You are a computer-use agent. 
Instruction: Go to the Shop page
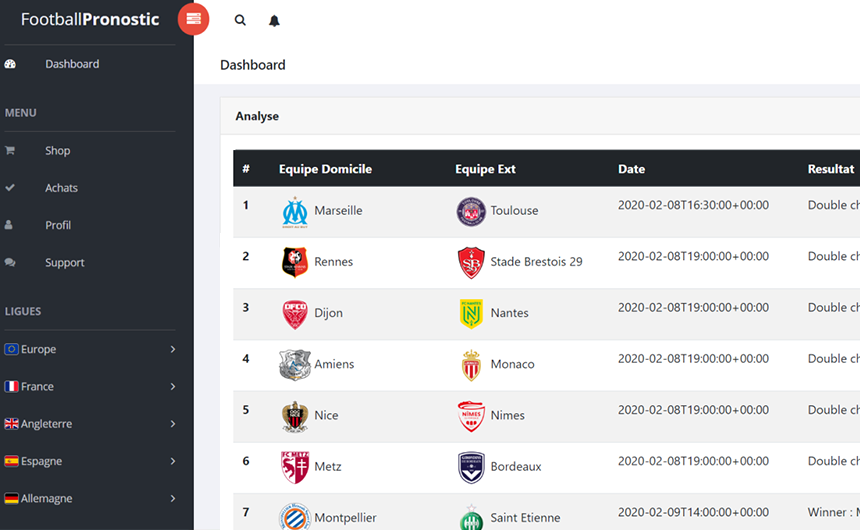pyautogui.click(x=57, y=151)
